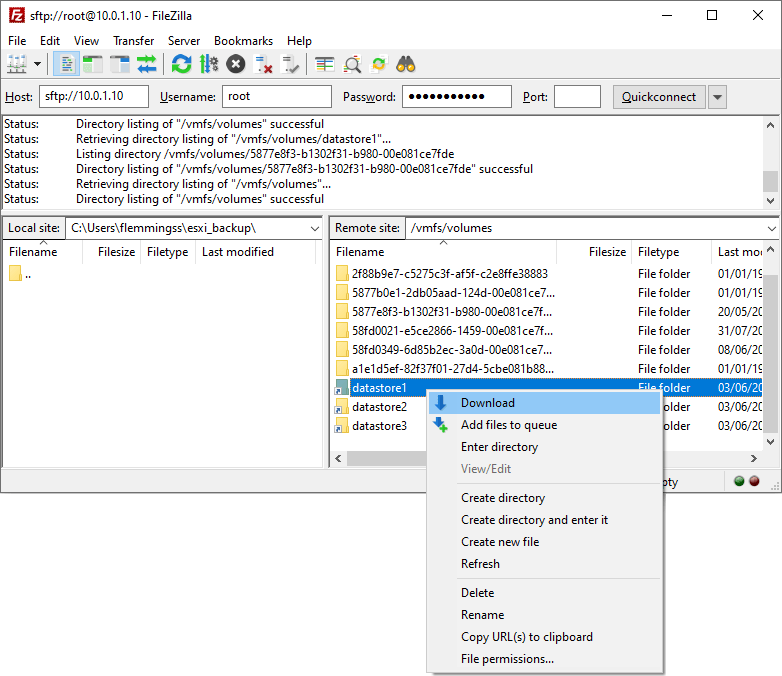Image resolution: width=782 pixels, height=676 pixels.
Task: Choose Rename in context menu
Action: [x=545, y=614]
